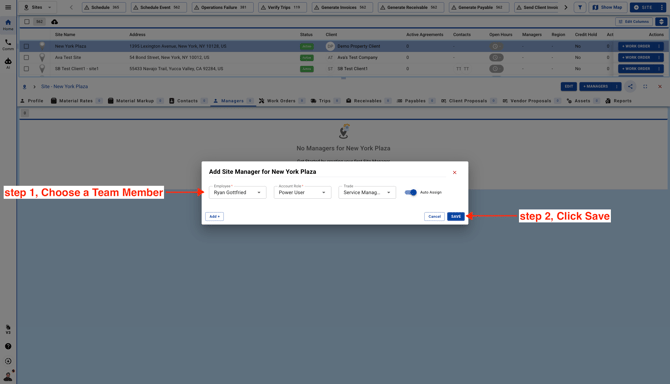Switch to the Receivables tab
This screenshot has width=670, height=384.
point(368,101)
